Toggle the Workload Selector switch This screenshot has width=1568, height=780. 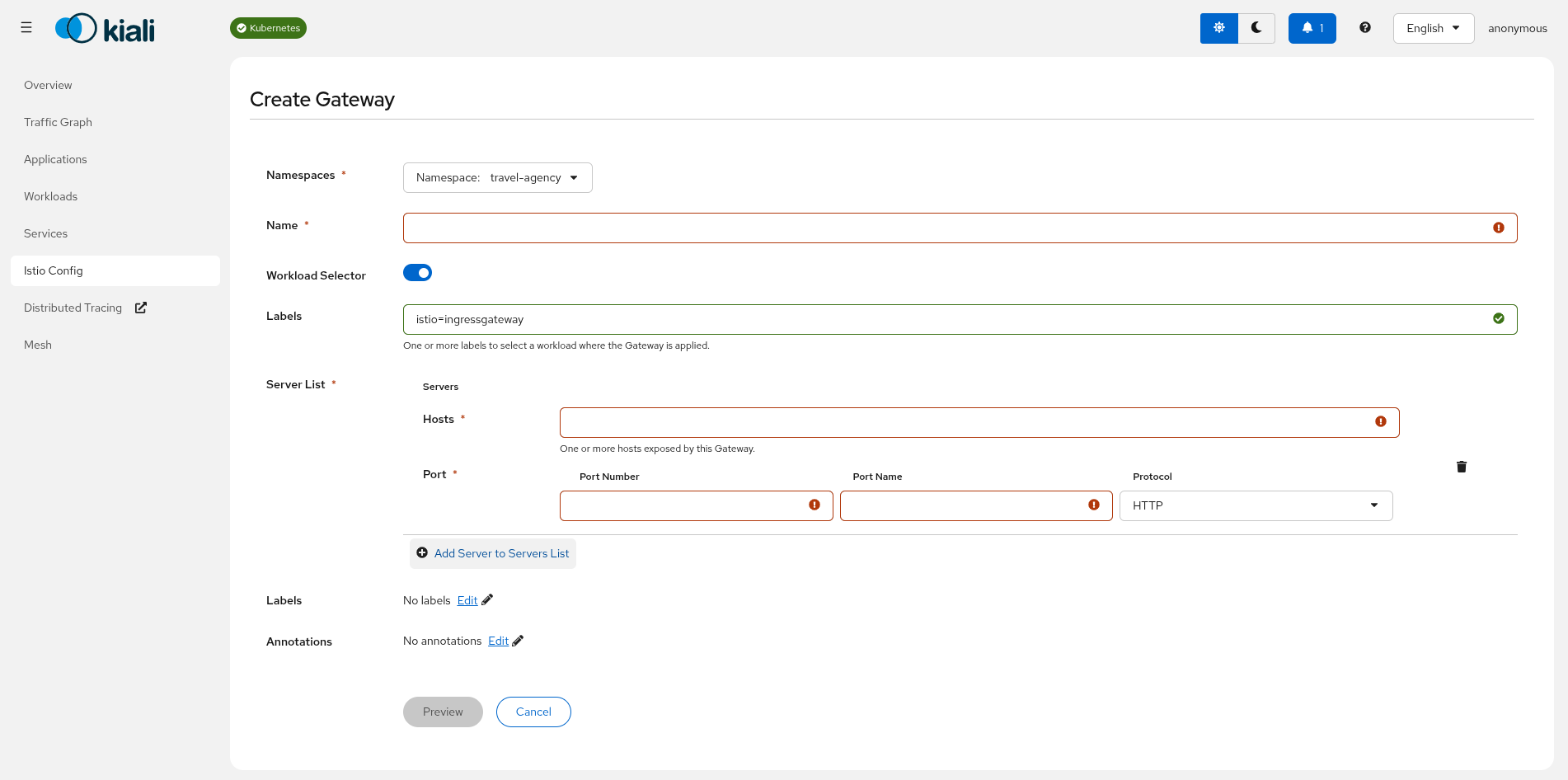tap(417, 273)
